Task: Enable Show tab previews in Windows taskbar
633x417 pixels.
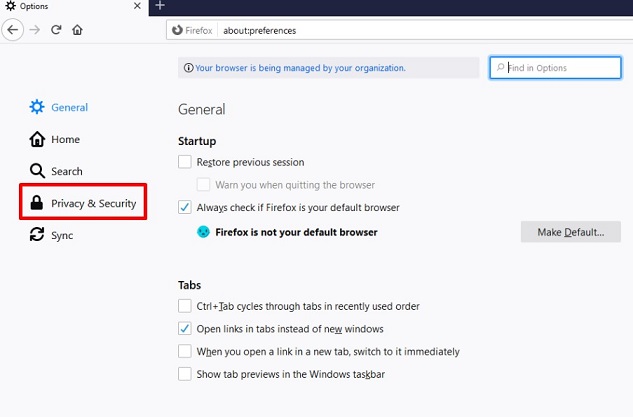Action: click(x=185, y=374)
